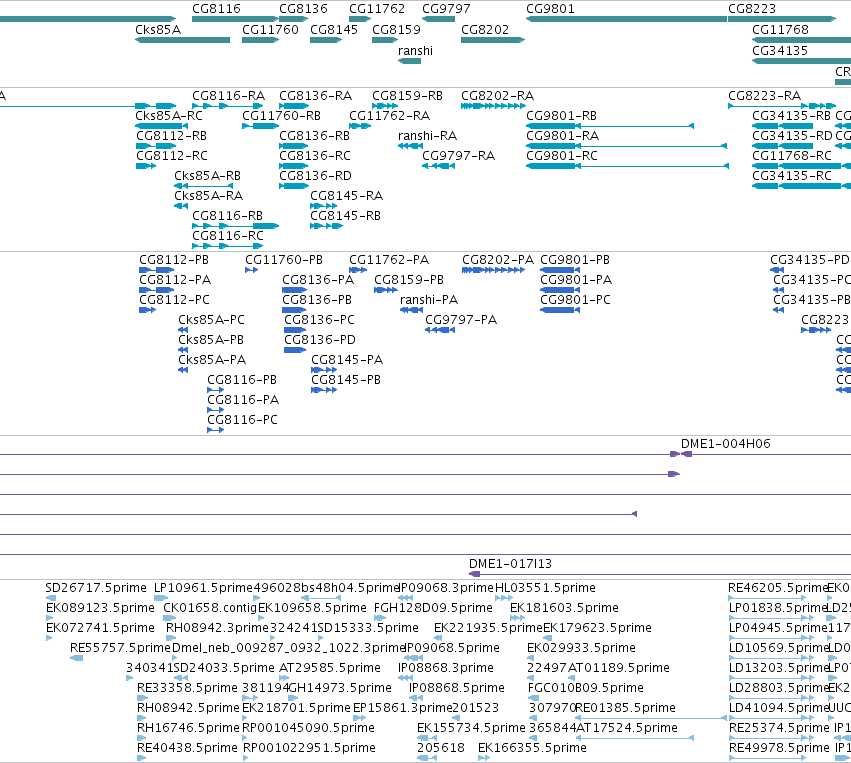851x763 pixels.
Task: Select EST LD10569.5prime label
Action: click(x=778, y=648)
